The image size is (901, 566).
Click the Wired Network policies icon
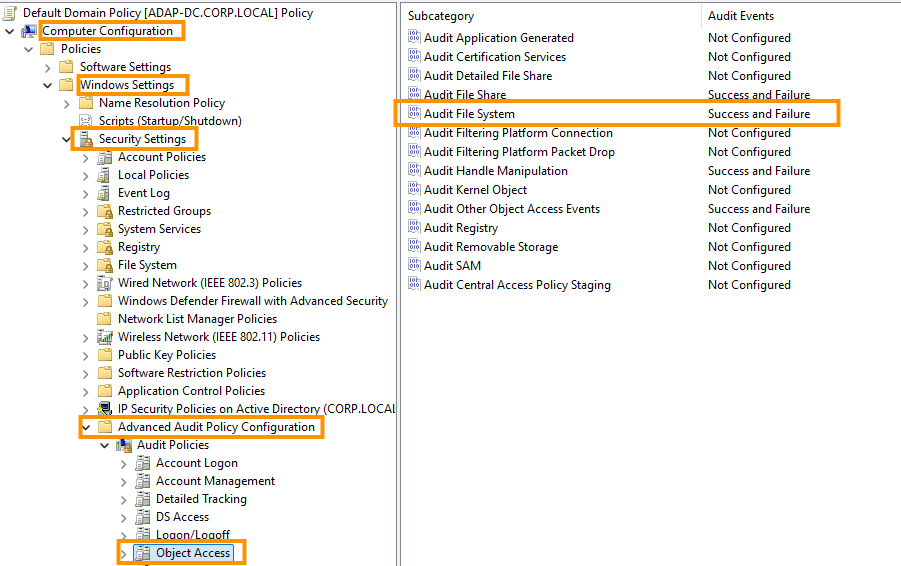pyautogui.click(x=105, y=283)
